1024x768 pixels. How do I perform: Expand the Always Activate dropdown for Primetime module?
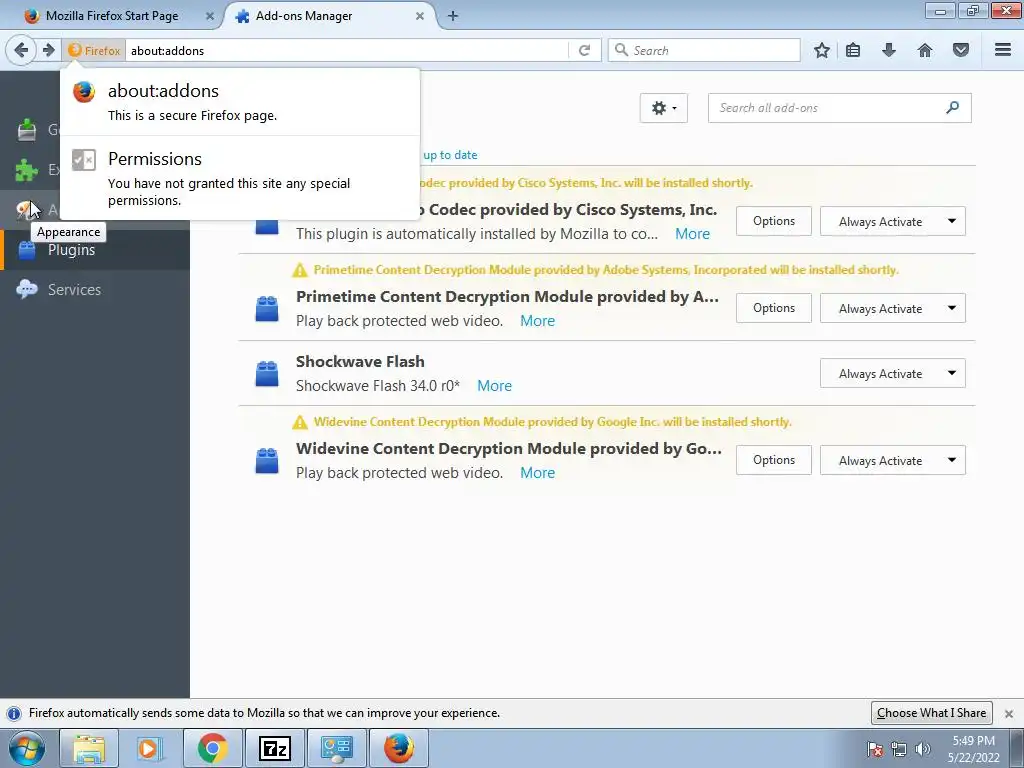pyautogui.click(x=892, y=308)
